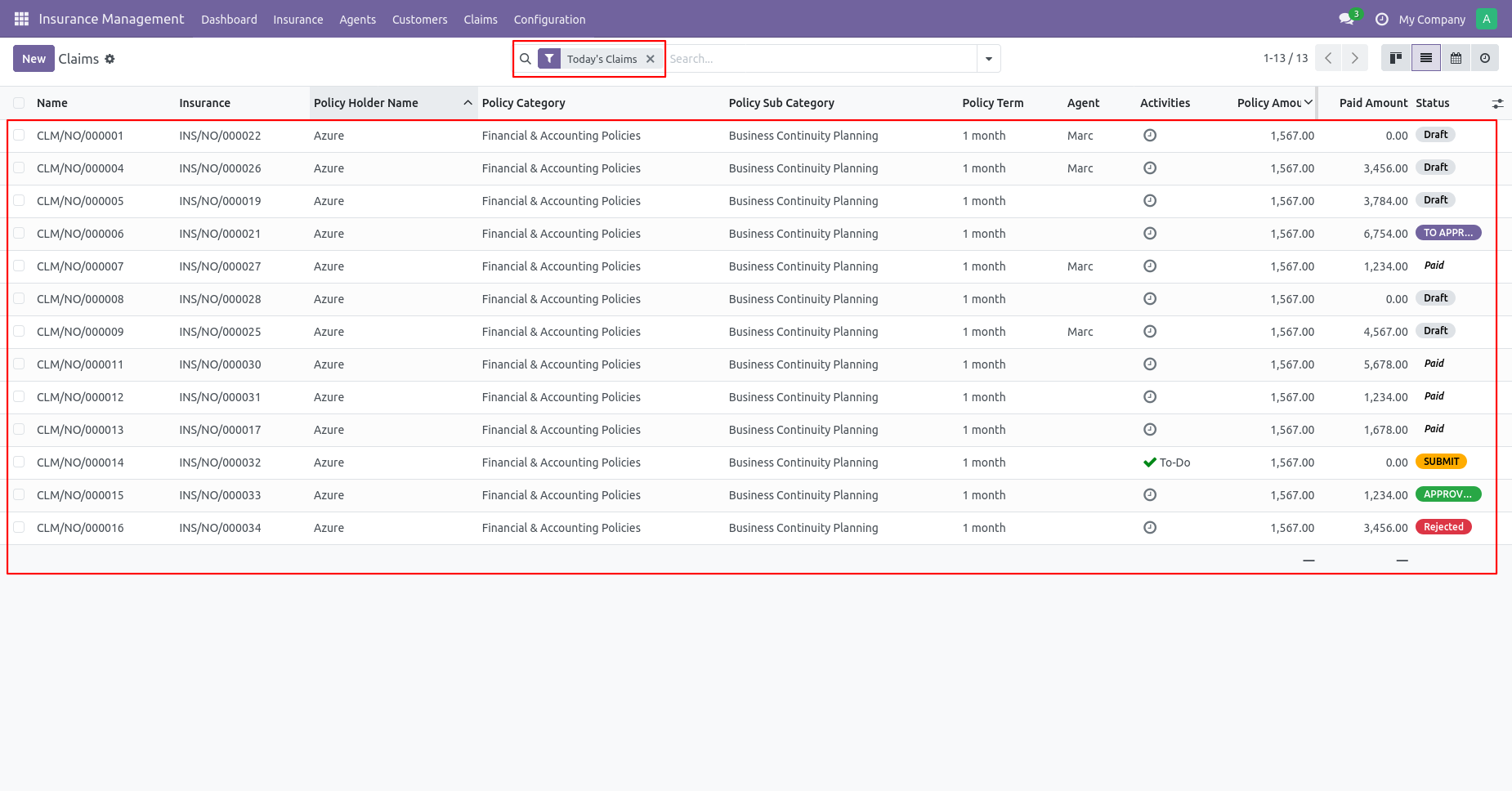Tick the checkbox for CLM/NO/000007
Image resolution: width=1512 pixels, height=791 pixels.
(19, 266)
